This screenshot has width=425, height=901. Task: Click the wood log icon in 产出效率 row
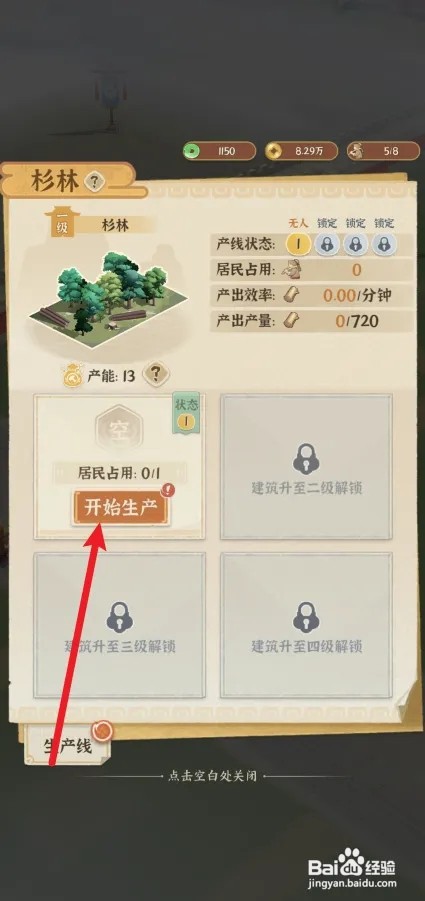point(293,295)
